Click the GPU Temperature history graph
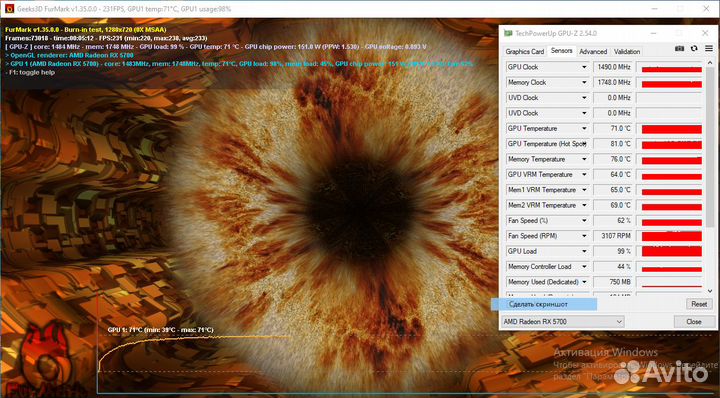Screen dimensions: 720x398 669,129
